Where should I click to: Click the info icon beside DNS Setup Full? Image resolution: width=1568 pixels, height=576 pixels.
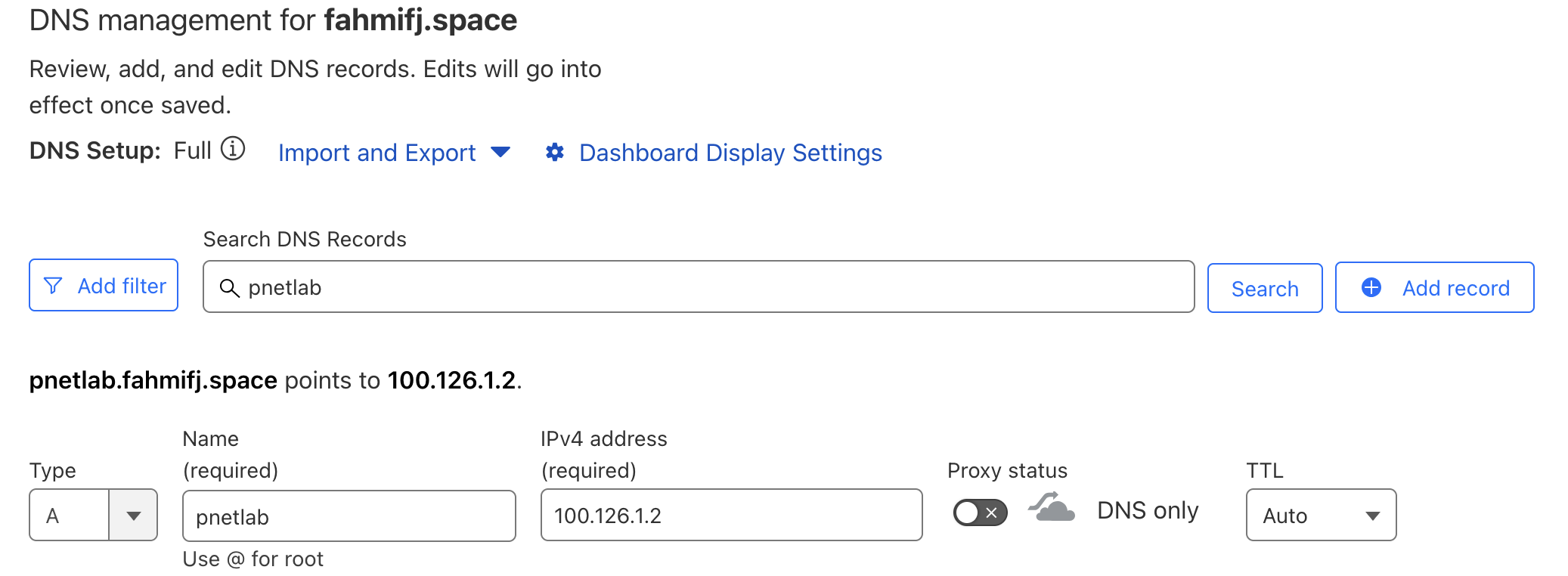233,149
